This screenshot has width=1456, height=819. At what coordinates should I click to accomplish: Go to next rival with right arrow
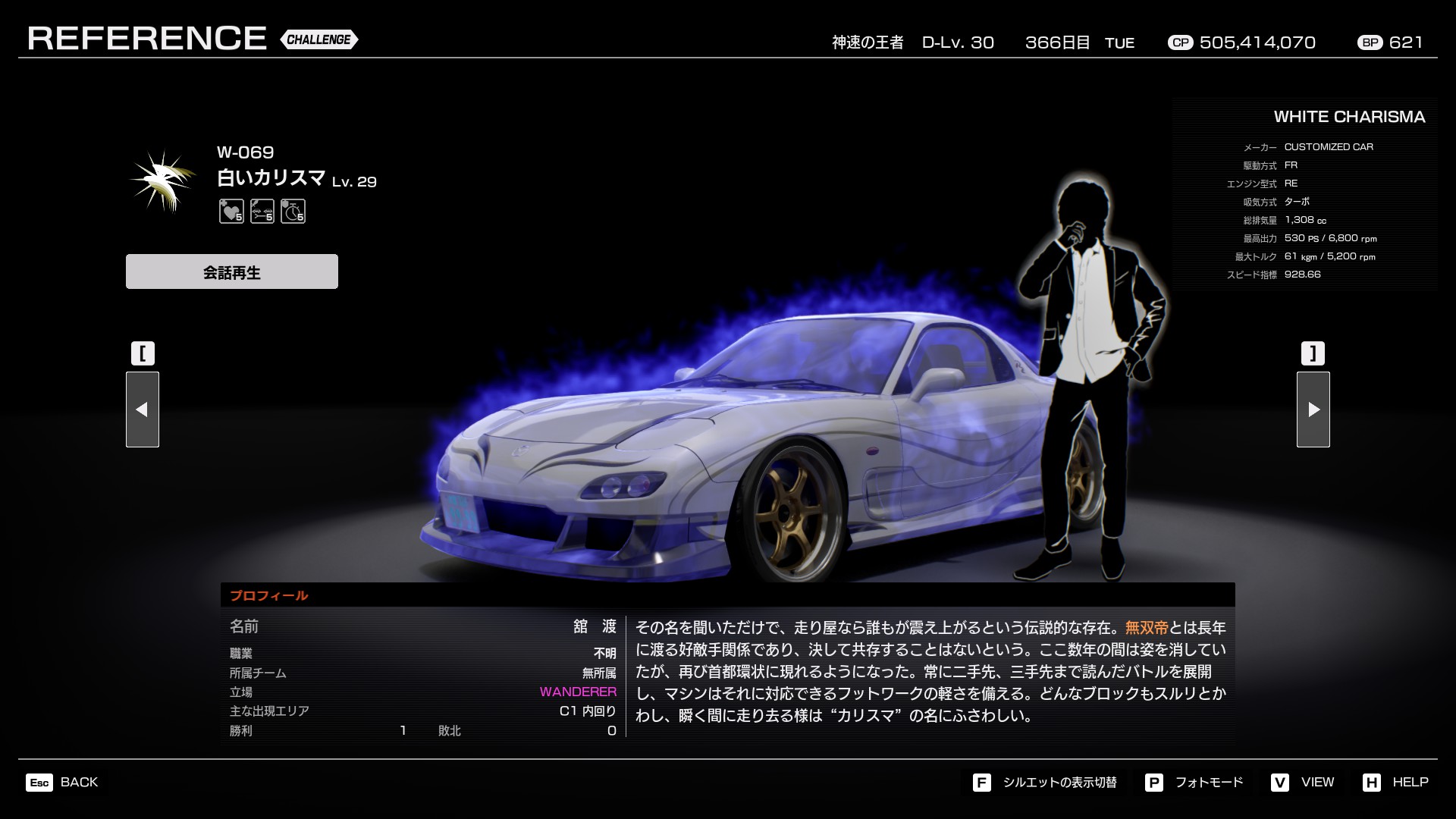tap(1313, 409)
